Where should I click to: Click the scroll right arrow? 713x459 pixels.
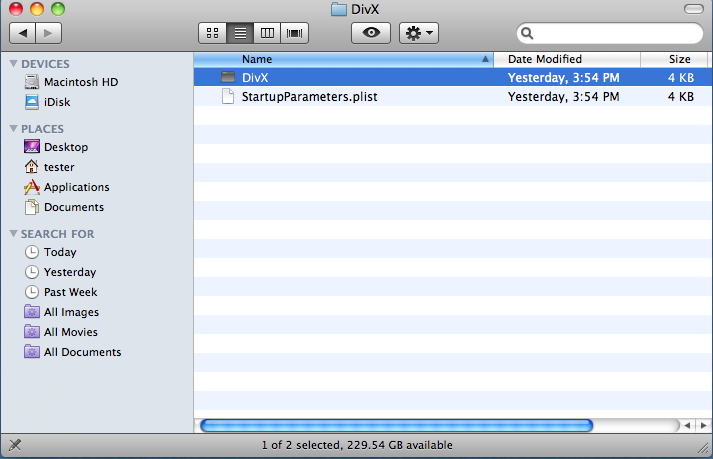click(x=703, y=426)
